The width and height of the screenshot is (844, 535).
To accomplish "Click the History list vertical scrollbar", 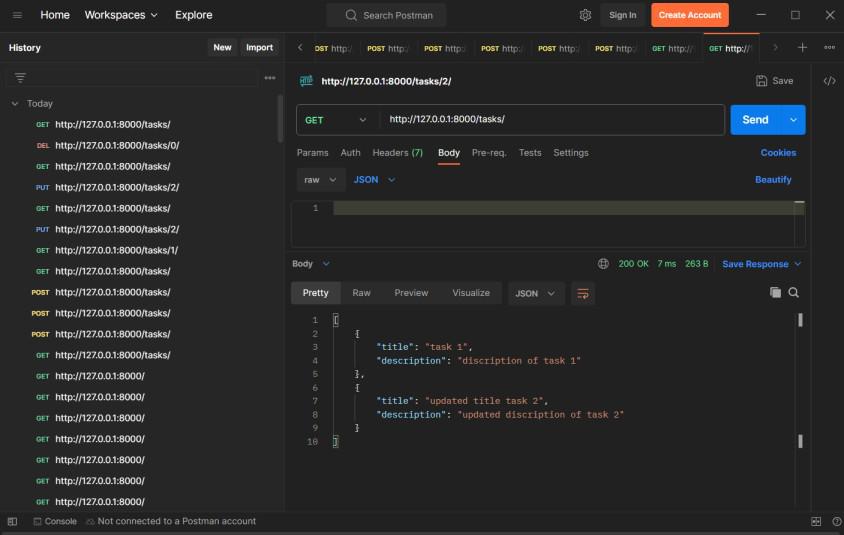I will point(280,120).
